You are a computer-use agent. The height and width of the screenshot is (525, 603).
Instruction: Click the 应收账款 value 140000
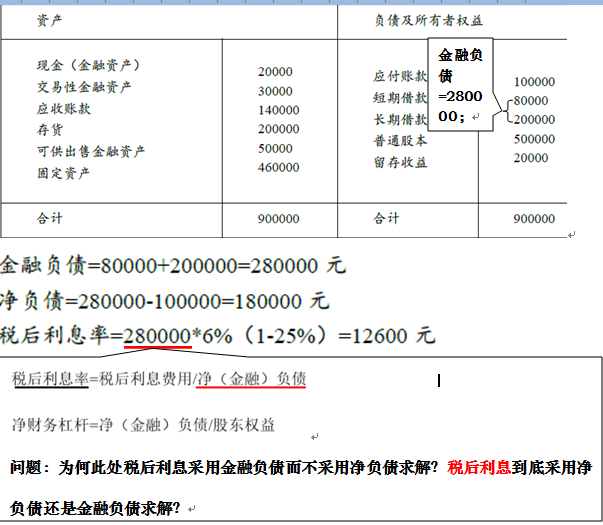pos(278,110)
